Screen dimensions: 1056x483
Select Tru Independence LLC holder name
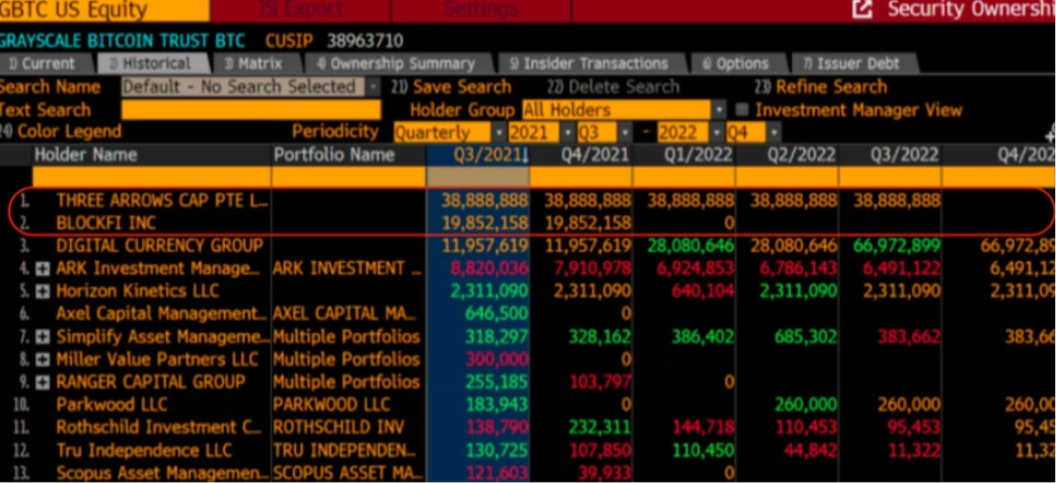(144, 451)
